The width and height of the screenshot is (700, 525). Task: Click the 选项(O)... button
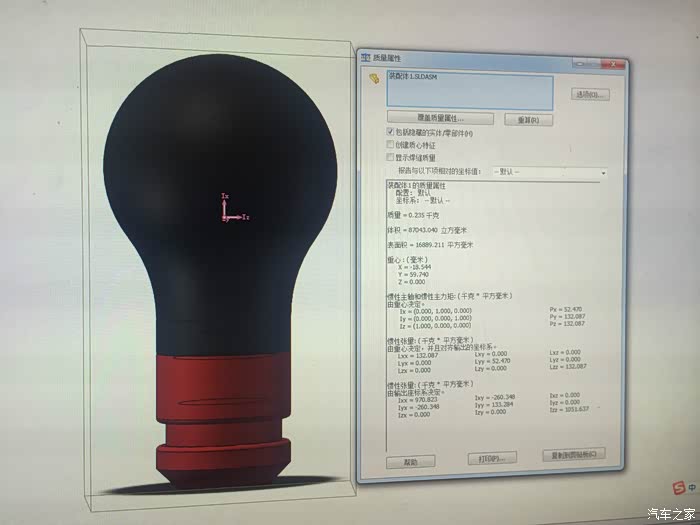[590, 94]
